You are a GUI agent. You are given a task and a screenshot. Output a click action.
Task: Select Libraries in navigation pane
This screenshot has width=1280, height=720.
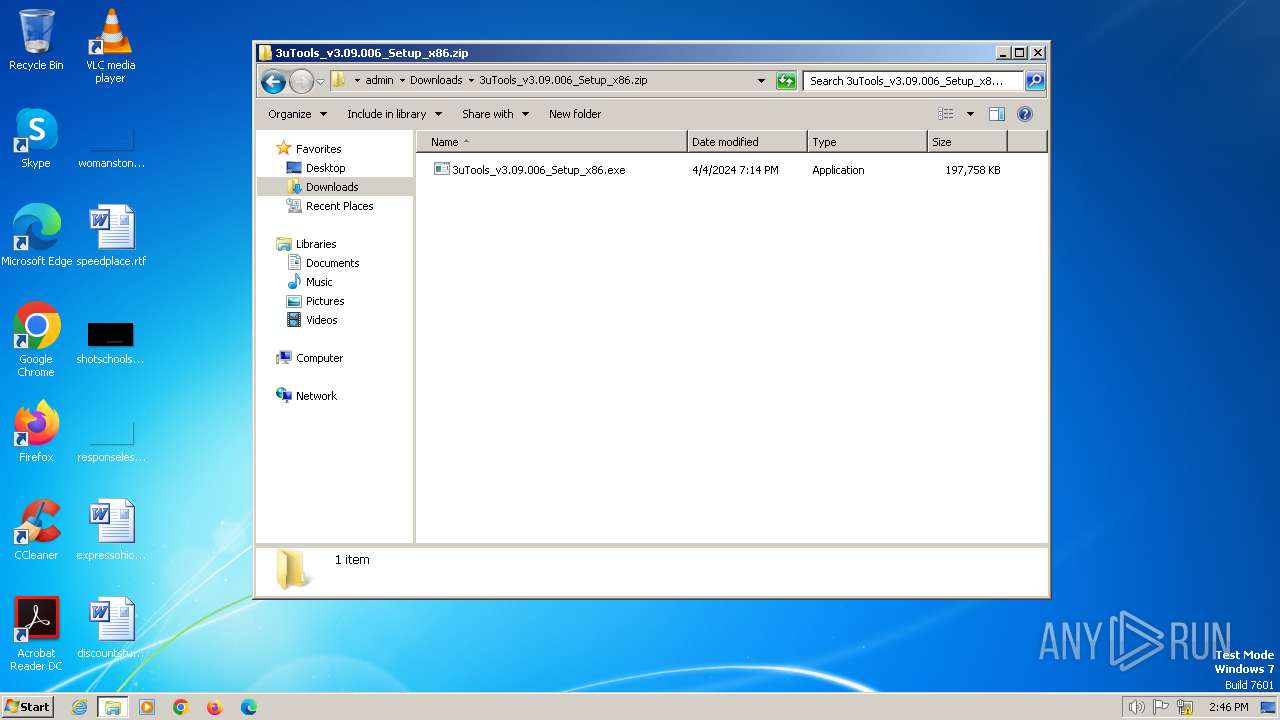(x=316, y=244)
